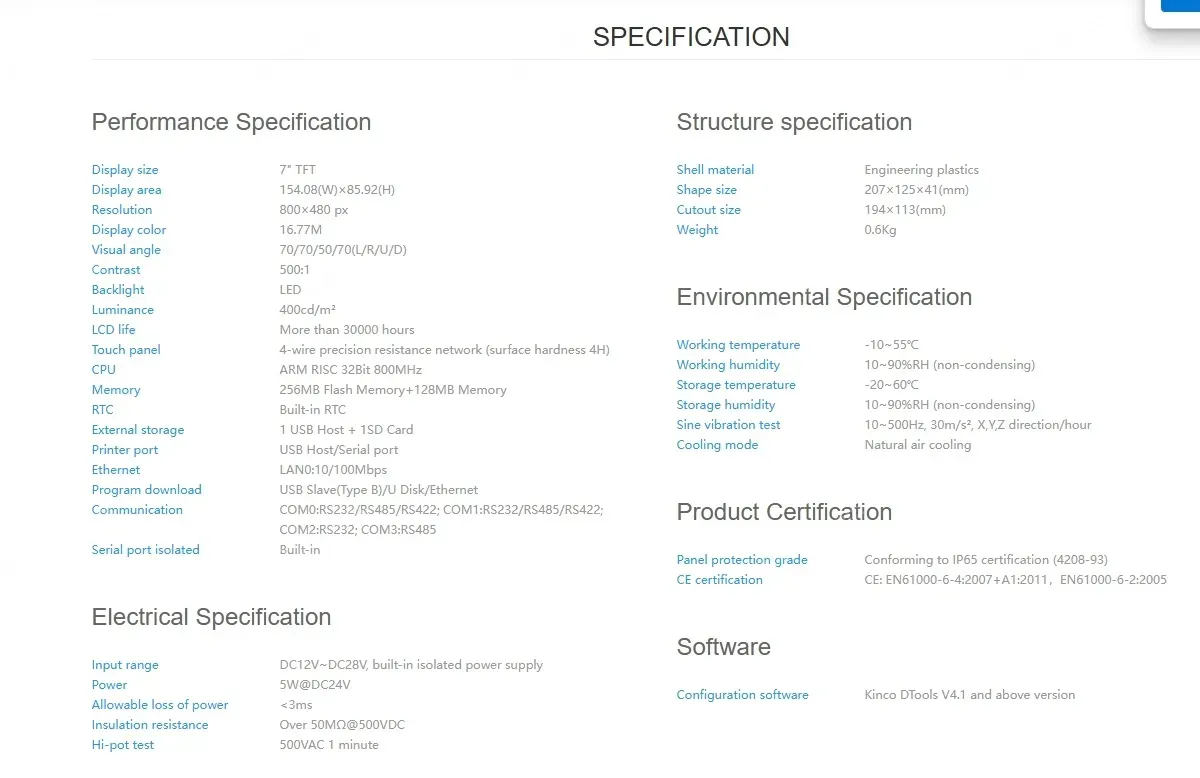The height and width of the screenshot is (778, 1200).
Task: Click the Cutout size label
Action: tap(709, 210)
